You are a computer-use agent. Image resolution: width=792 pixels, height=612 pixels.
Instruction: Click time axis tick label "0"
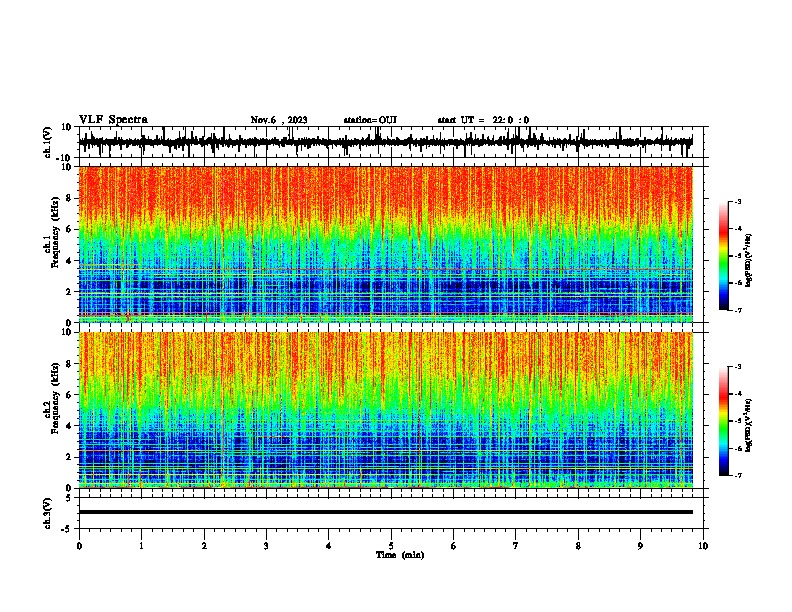[x=79, y=546]
